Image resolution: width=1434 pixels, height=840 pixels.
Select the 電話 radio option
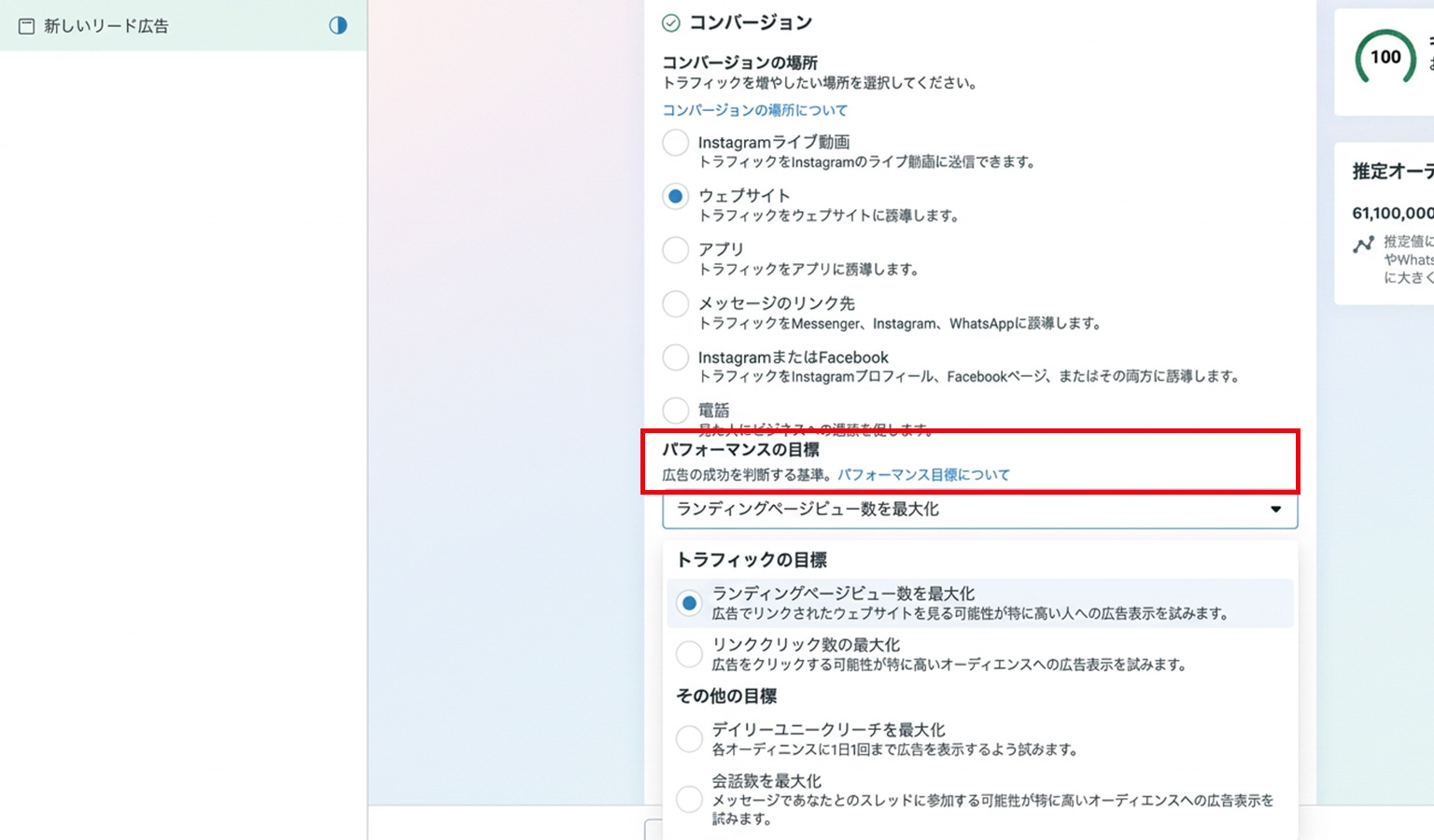pos(675,411)
